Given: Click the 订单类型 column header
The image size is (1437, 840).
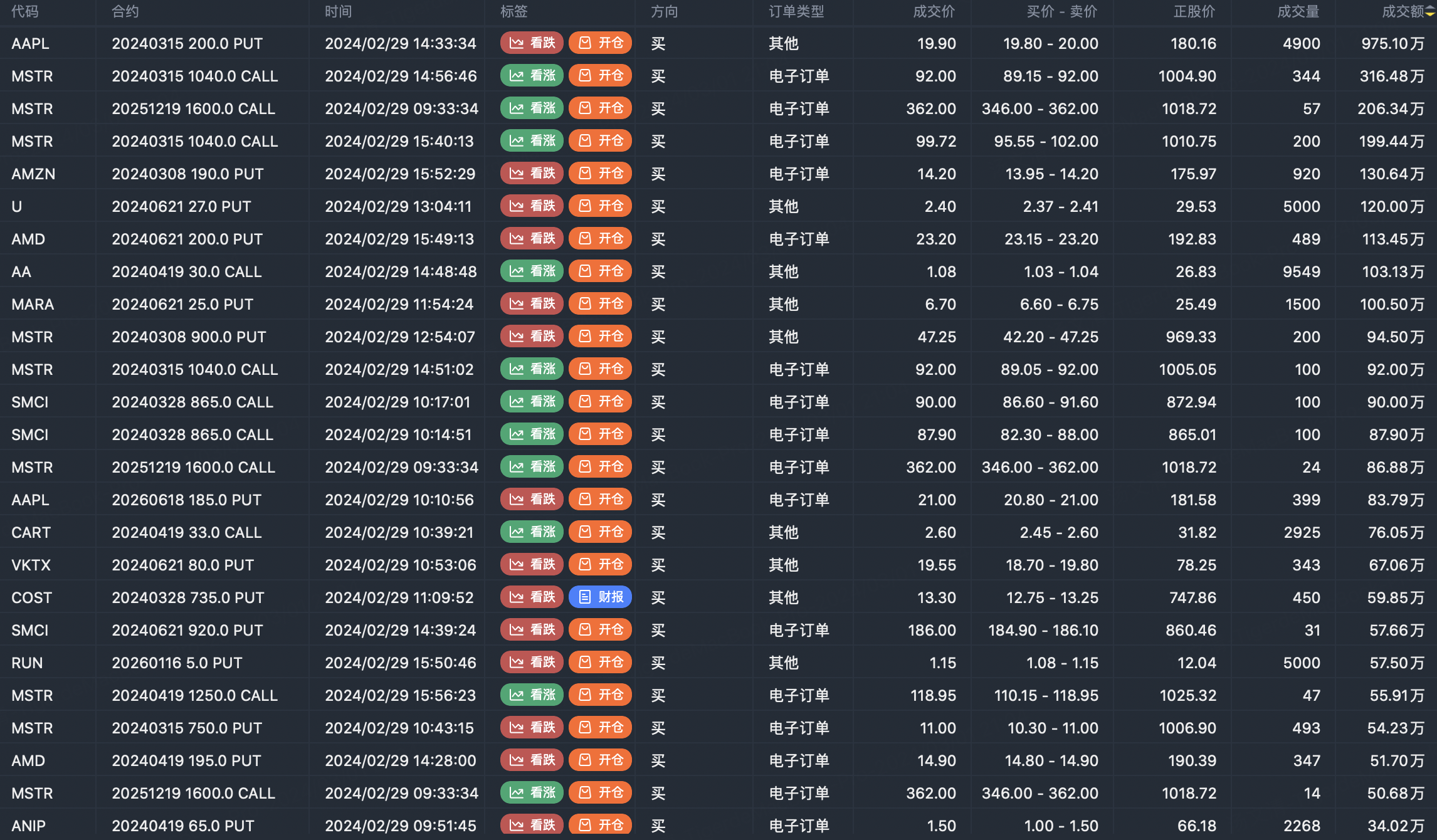Looking at the screenshot, I should [x=796, y=12].
